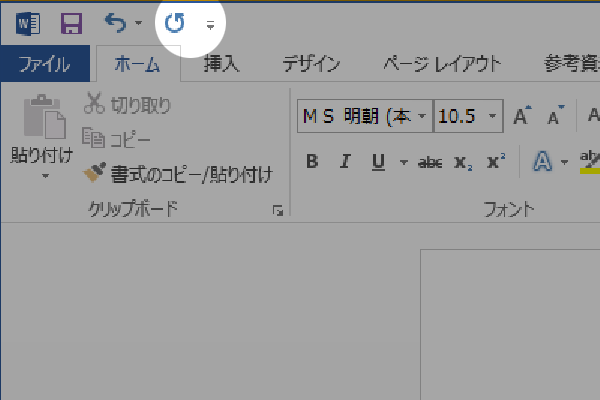600x400 pixels.
Task: Open the undo history dropdown arrow
Action: 139,23
